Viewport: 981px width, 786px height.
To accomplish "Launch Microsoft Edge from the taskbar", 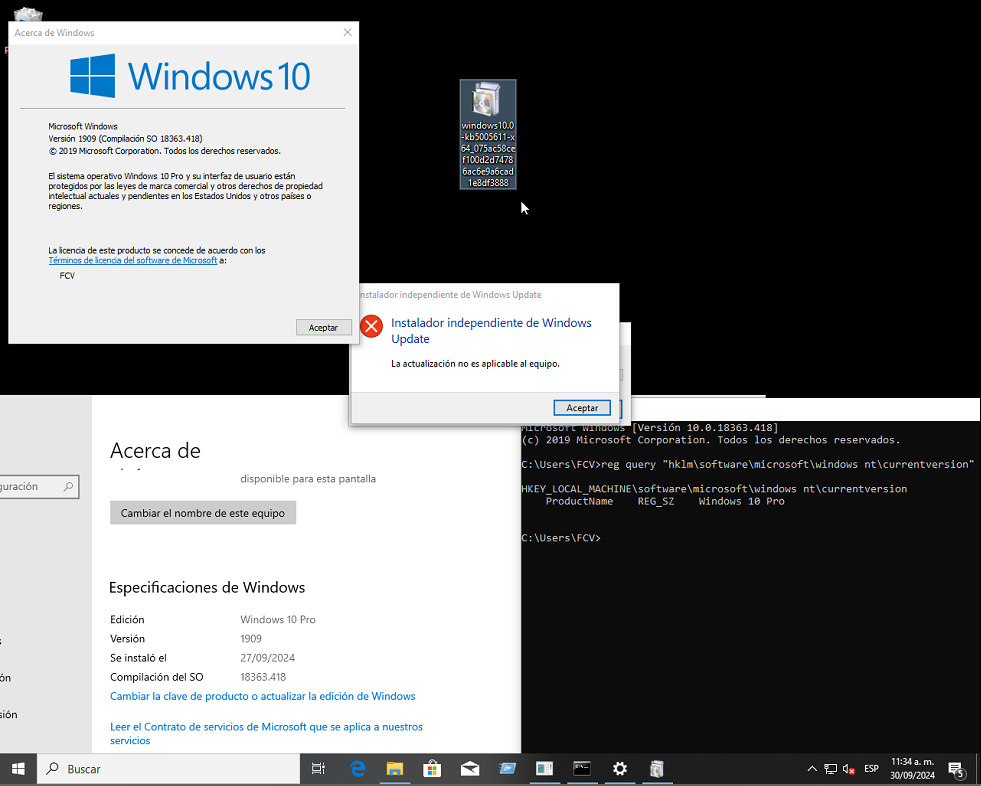I will [x=357, y=768].
